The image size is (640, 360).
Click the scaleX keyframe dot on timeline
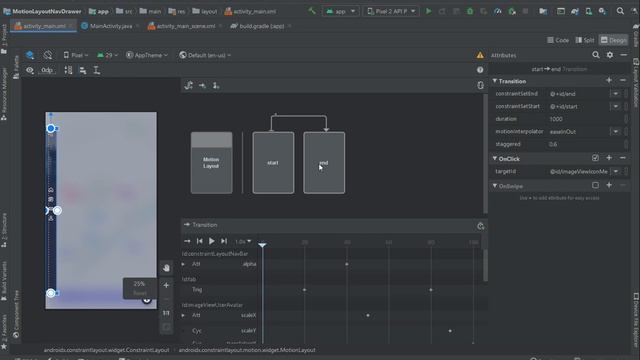click(368, 315)
